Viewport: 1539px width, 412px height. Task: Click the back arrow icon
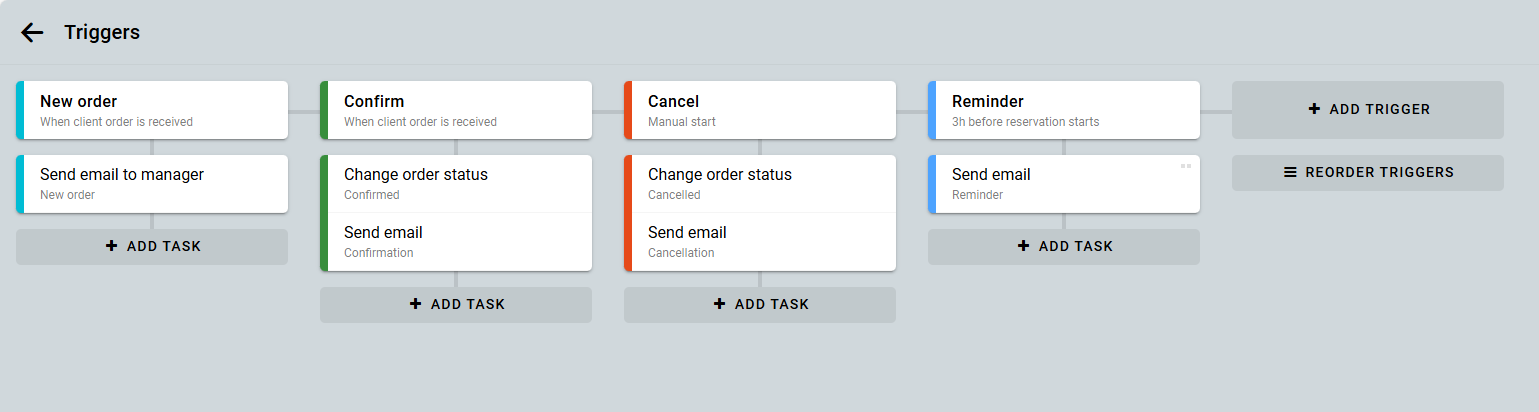32,32
